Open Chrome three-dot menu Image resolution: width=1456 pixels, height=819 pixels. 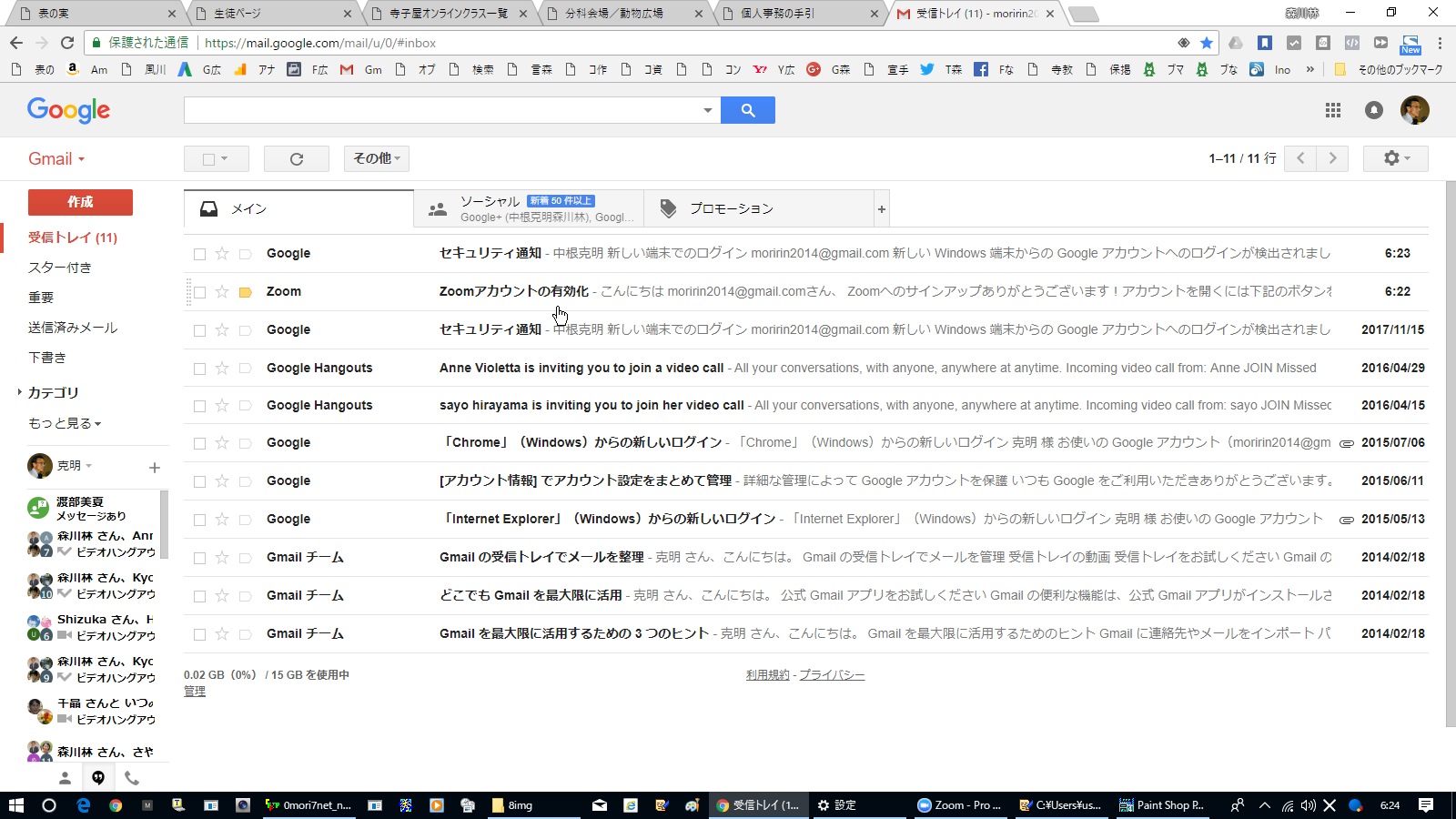click(1440, 43)
